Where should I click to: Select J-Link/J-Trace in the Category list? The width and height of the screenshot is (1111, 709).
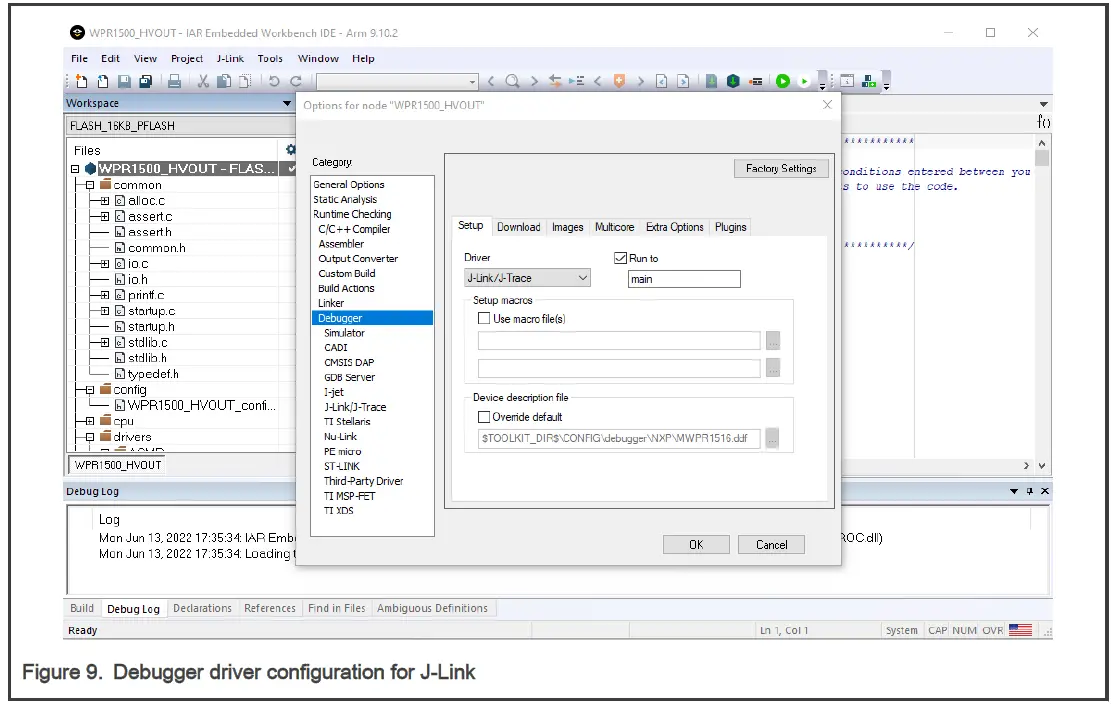354,407
